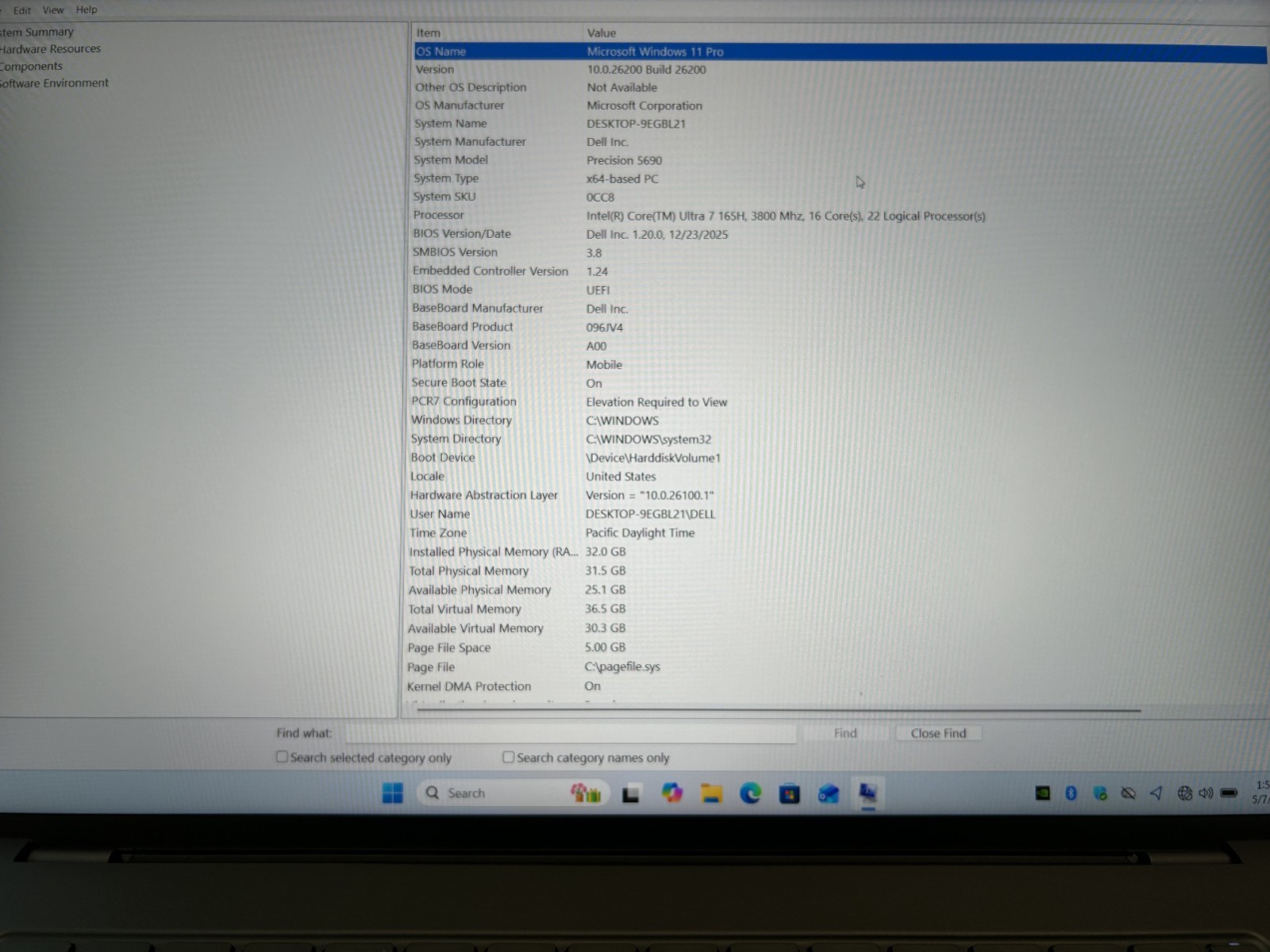Click the horizontal scrollbar under the list
This screenshot has height=952, width=1270.
(x=779, y=710)
